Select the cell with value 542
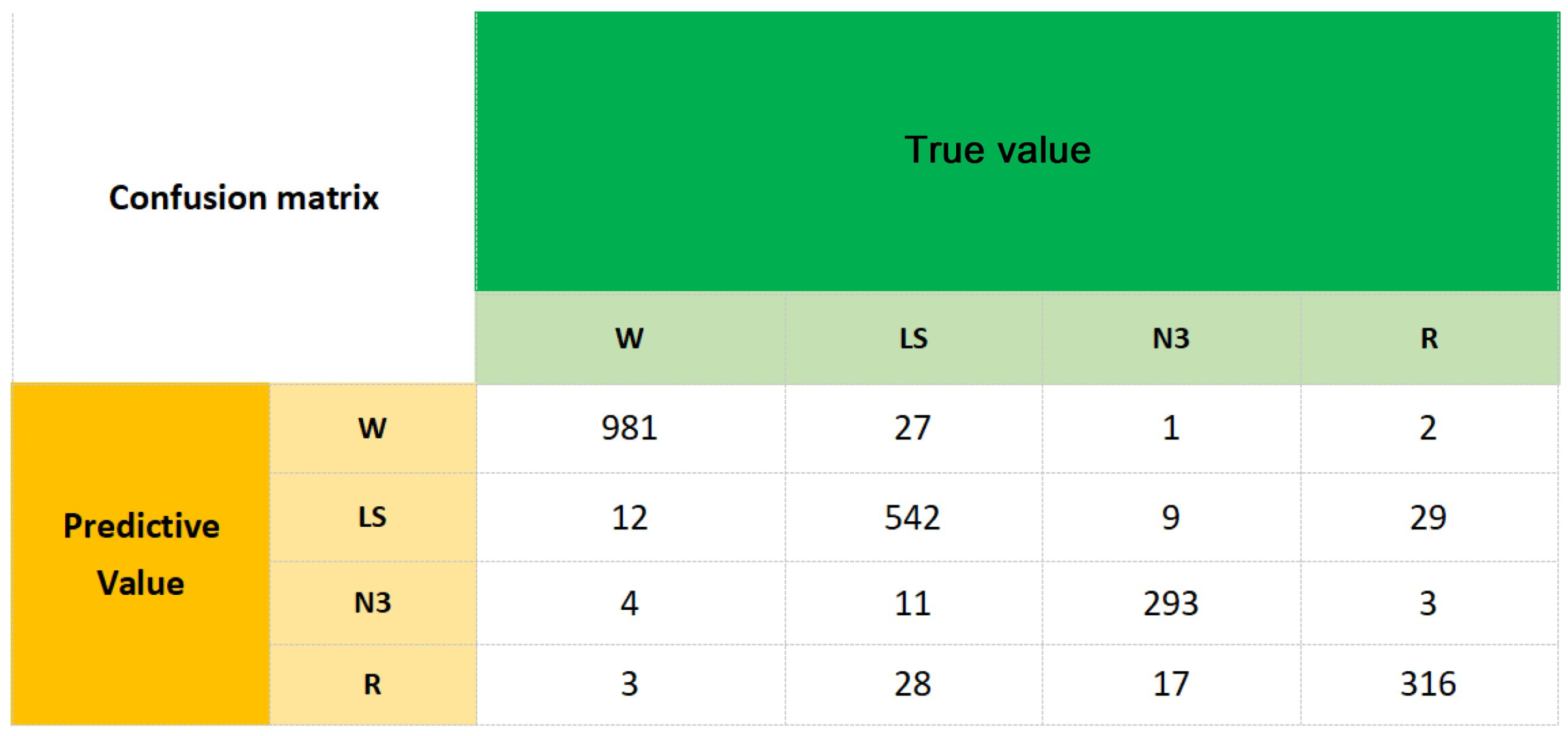The width and height of the screenshot is (1568, 736). pyautogui.click(x=912, y=517)
